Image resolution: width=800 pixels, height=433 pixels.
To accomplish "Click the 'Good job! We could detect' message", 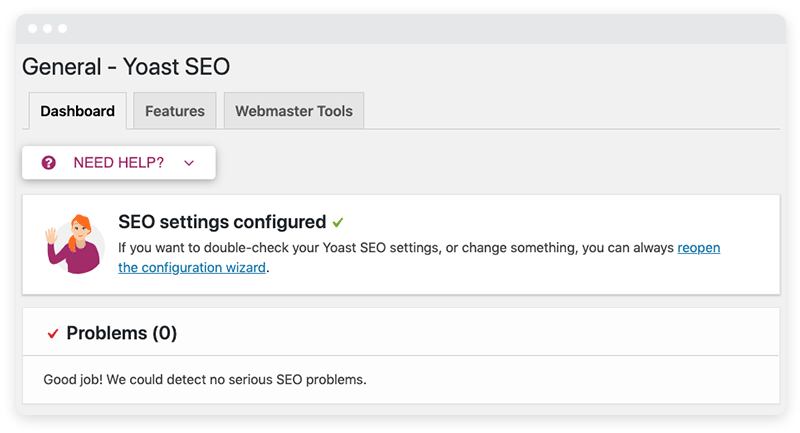I will [x=205, y=379].
